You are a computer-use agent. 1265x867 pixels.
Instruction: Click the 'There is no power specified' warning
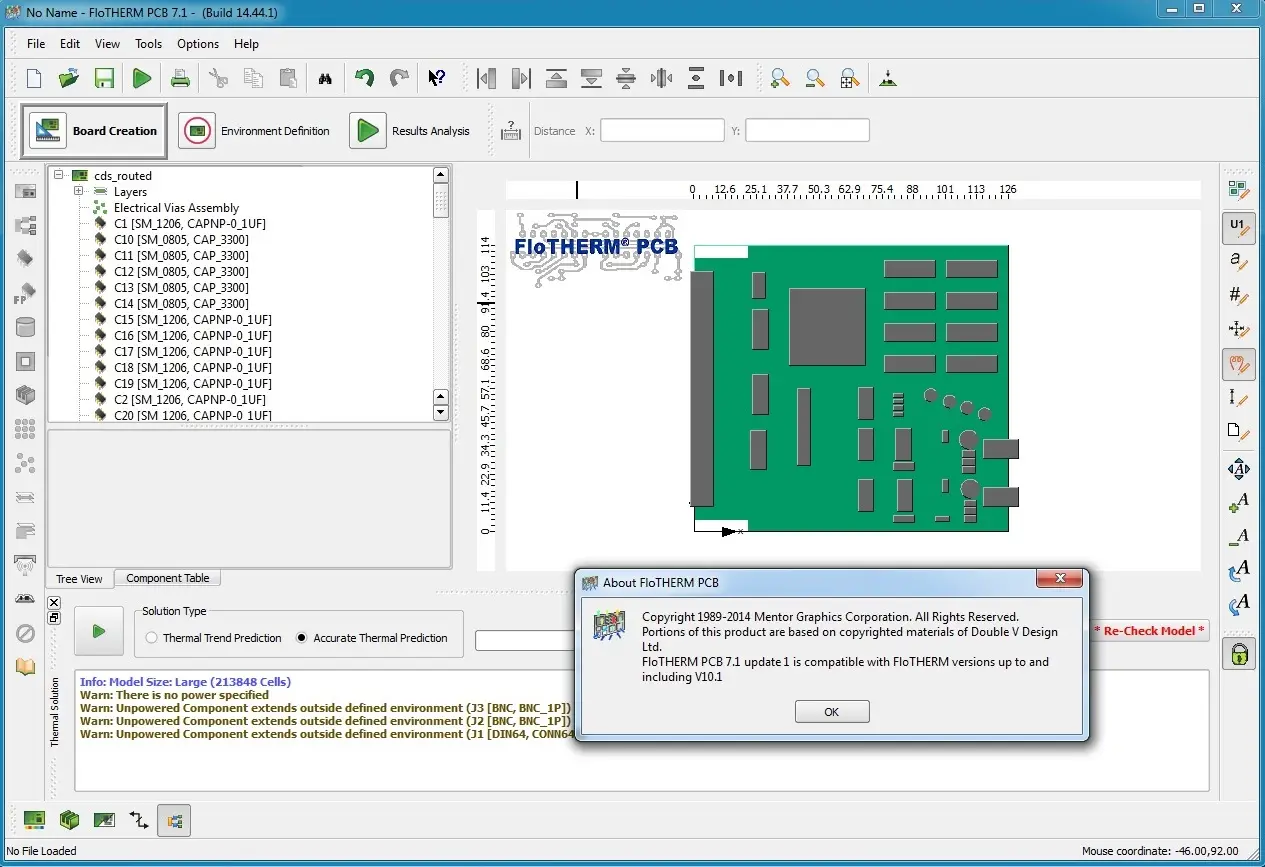tap(174, 694)
